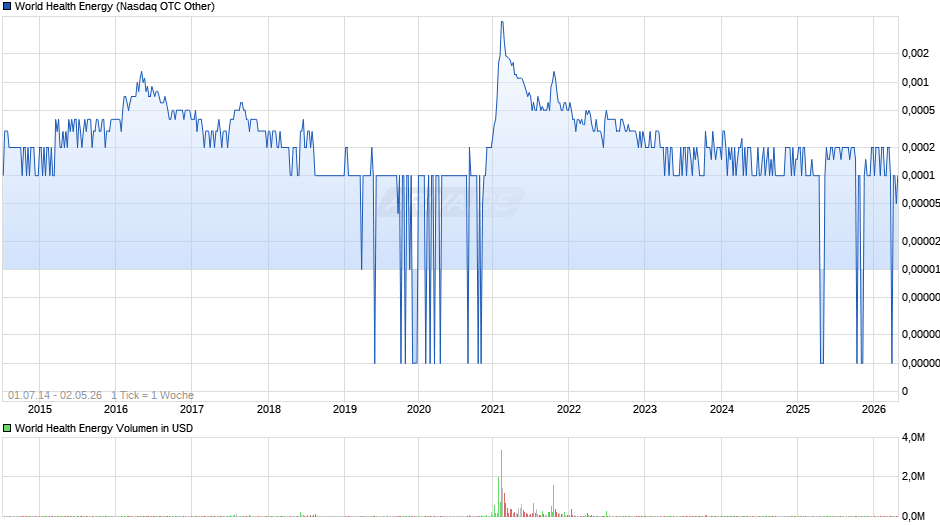Select the 2015 year label on the x-axis
940x526 pixels.
pos(40,409)
